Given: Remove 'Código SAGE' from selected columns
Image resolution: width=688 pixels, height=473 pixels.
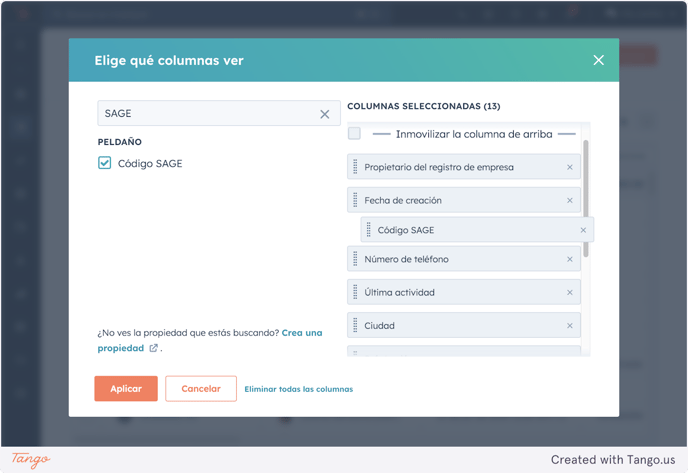Looking at the screenshot, I should (x=583, y=230).
